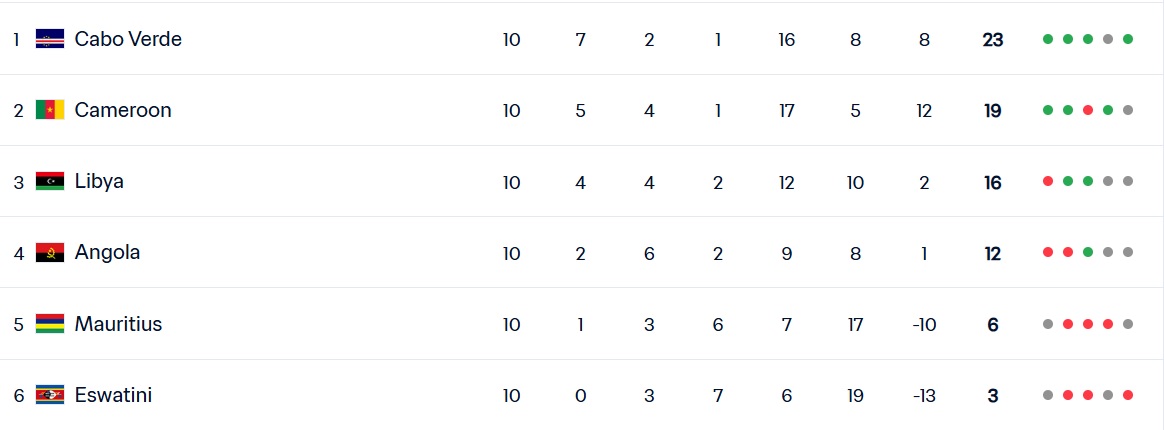Click Cabo Verde's first green form dot

(1048, 39)
